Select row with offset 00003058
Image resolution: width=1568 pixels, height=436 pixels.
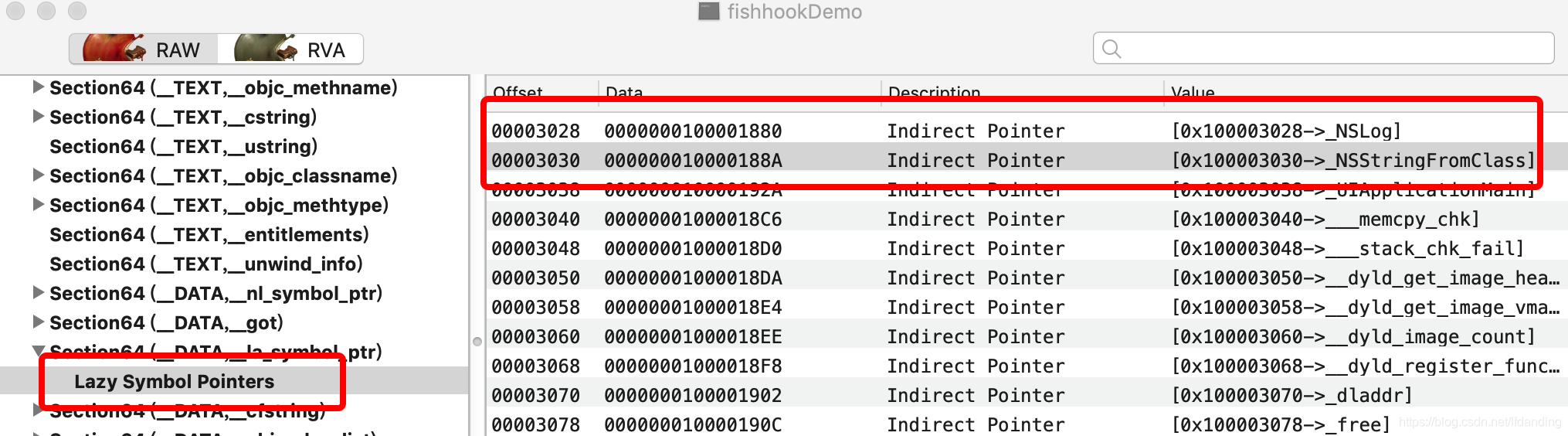[1026, 307]
